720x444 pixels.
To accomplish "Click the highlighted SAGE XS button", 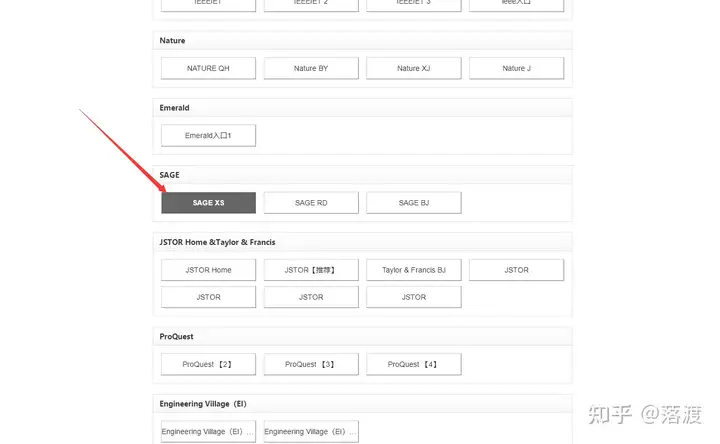I will pyautogui.click(x=208, y=202).
